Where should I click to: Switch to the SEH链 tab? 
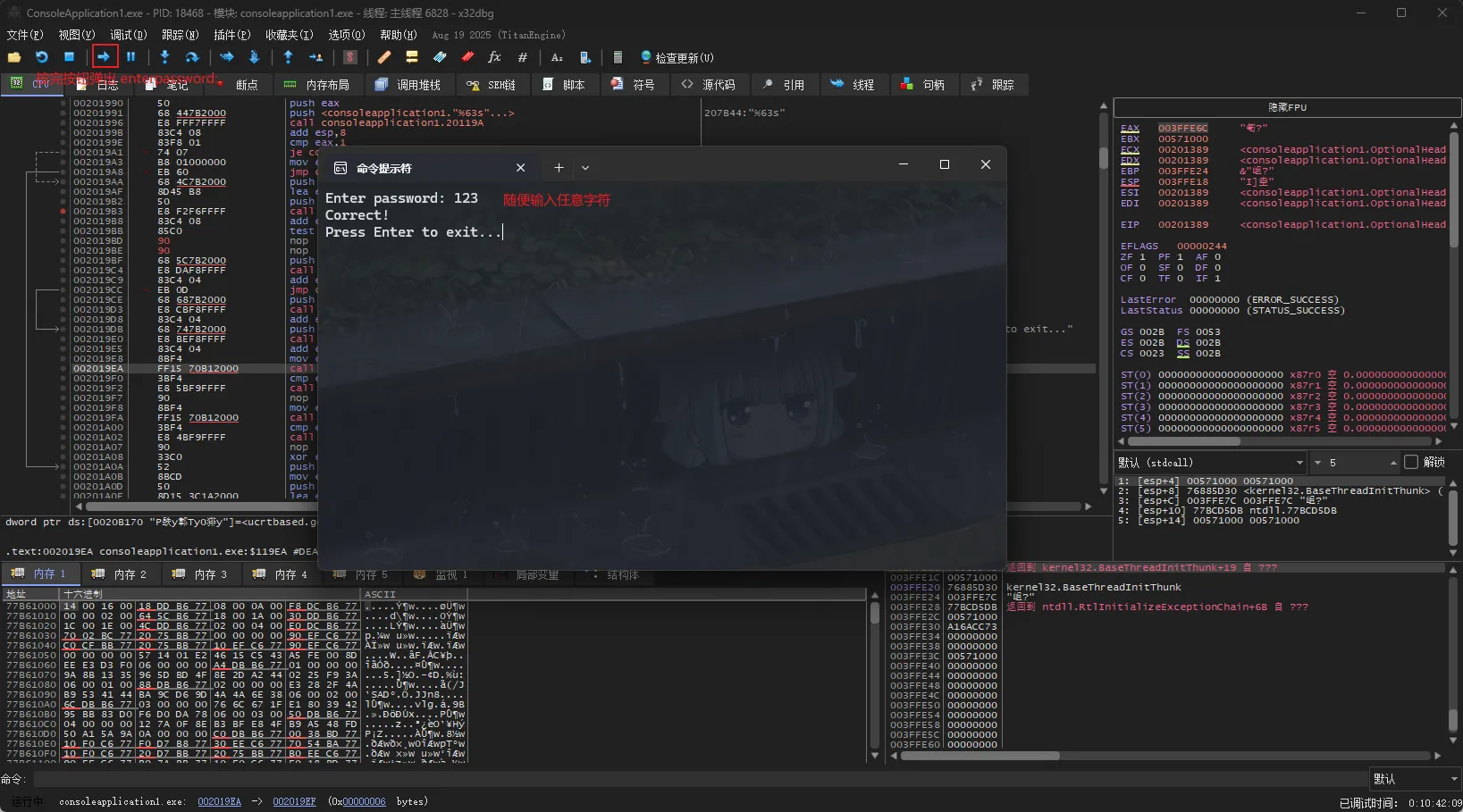[492, 85]
